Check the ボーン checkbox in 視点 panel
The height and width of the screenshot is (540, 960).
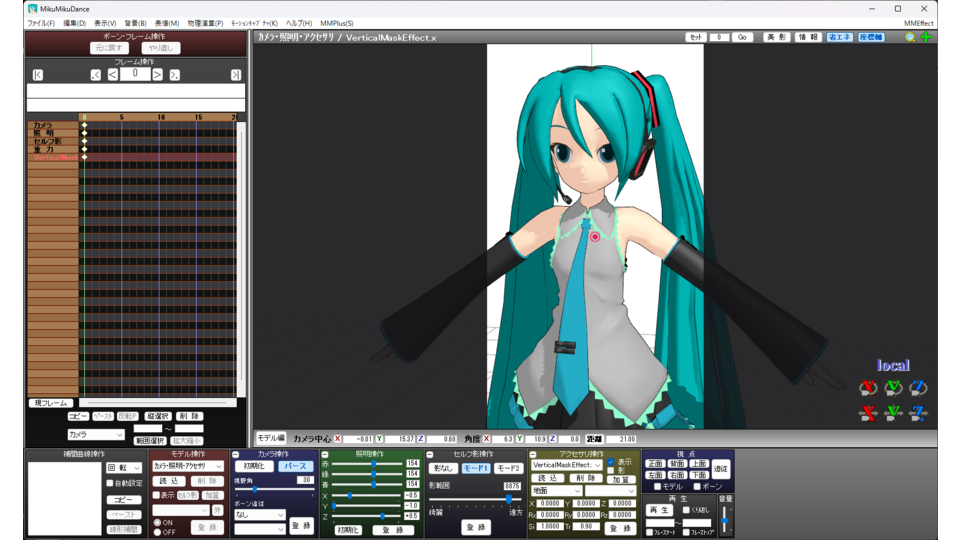pyautogui.click(x=697, y=487)
